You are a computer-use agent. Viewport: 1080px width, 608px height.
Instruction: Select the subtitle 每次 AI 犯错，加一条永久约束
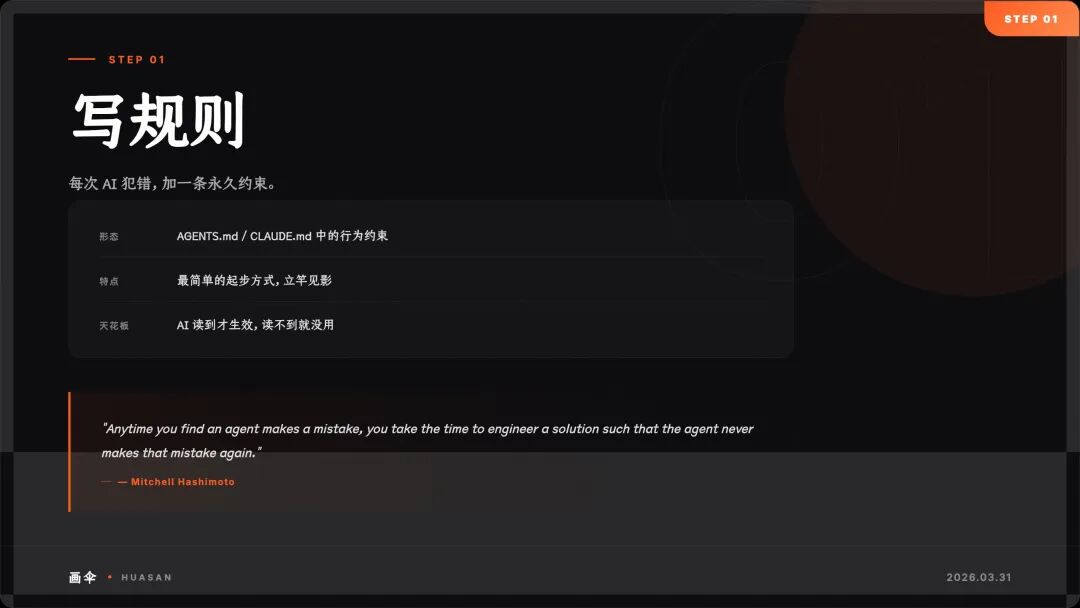[x=172, y=183]
